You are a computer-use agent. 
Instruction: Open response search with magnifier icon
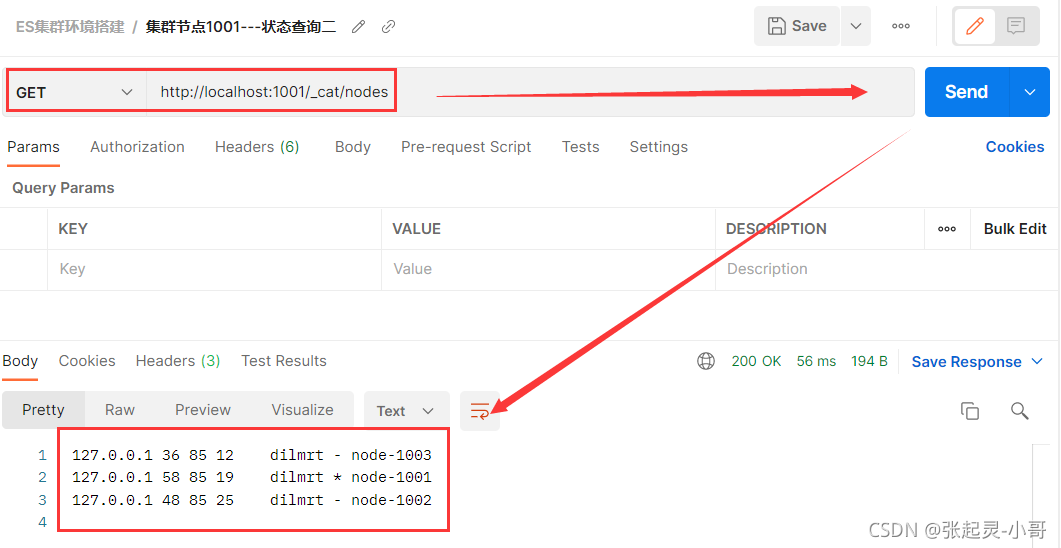[1019, 411]
